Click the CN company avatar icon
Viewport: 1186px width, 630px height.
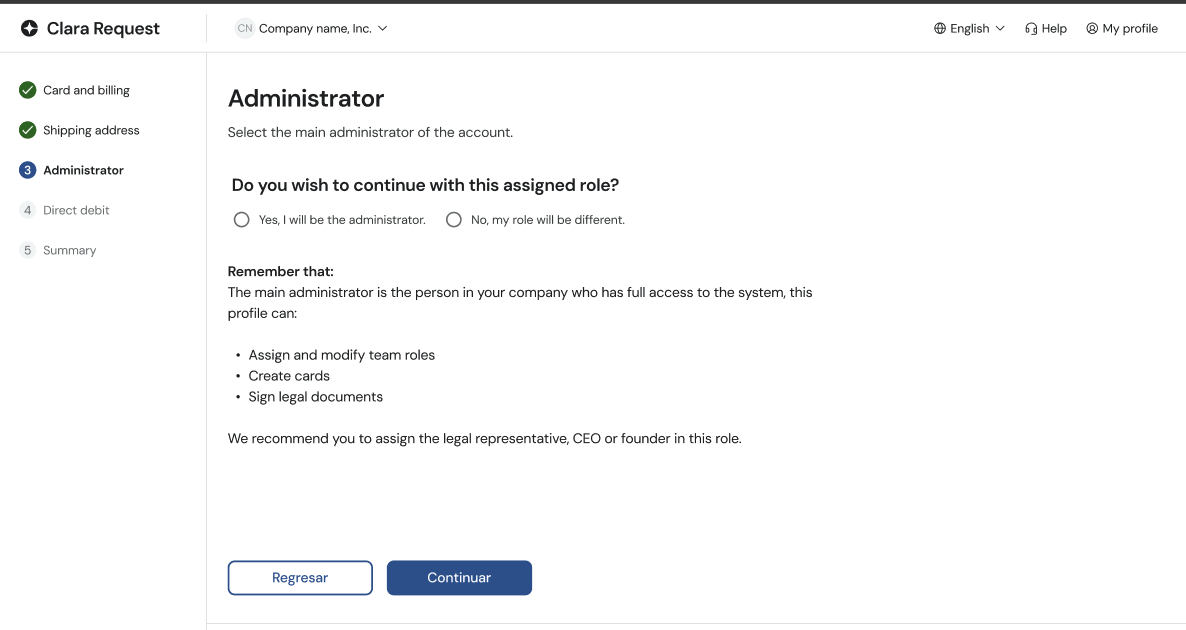point(244,29)
